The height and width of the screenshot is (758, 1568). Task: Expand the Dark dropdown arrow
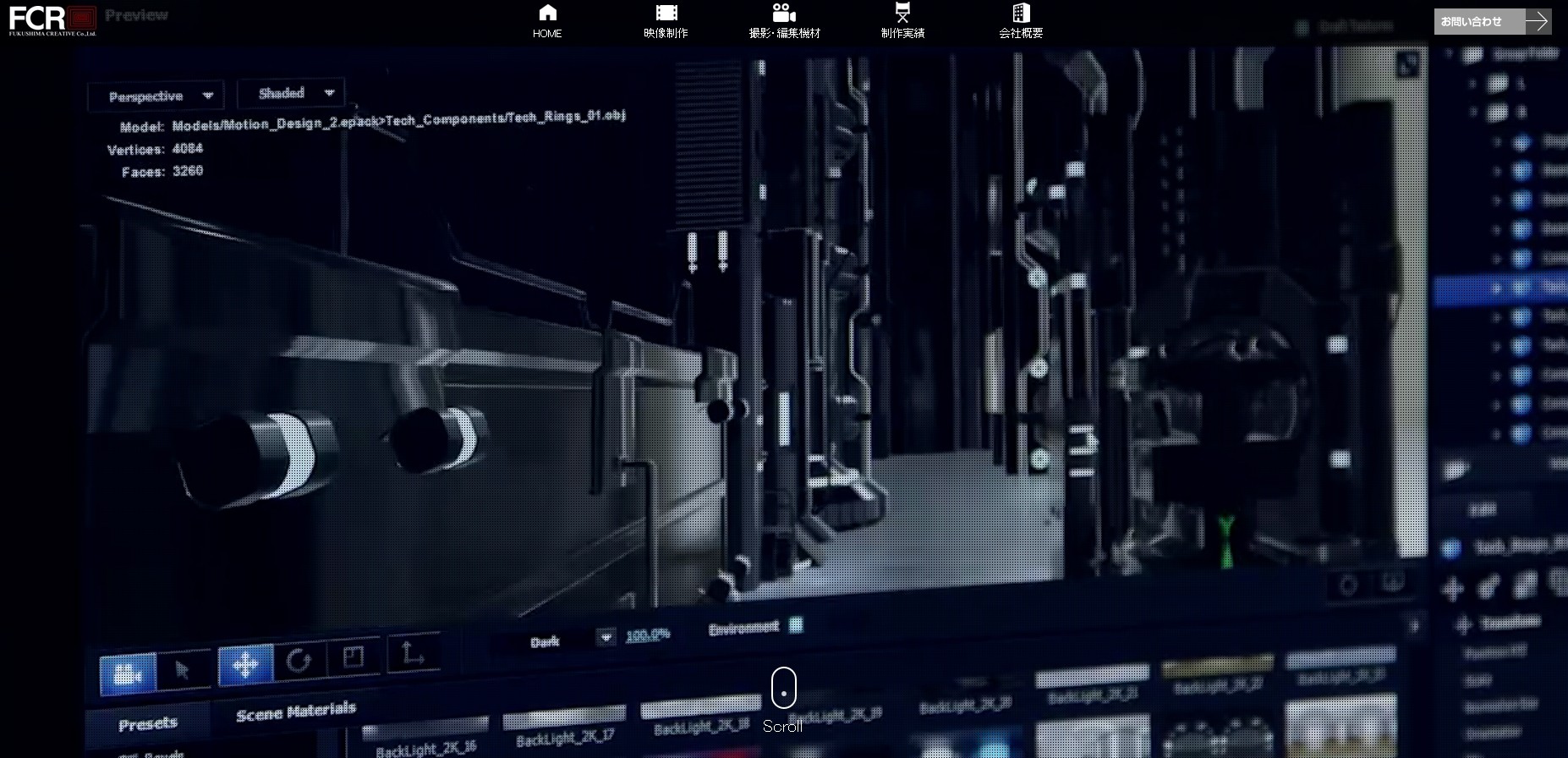click(x=606, y=637)
